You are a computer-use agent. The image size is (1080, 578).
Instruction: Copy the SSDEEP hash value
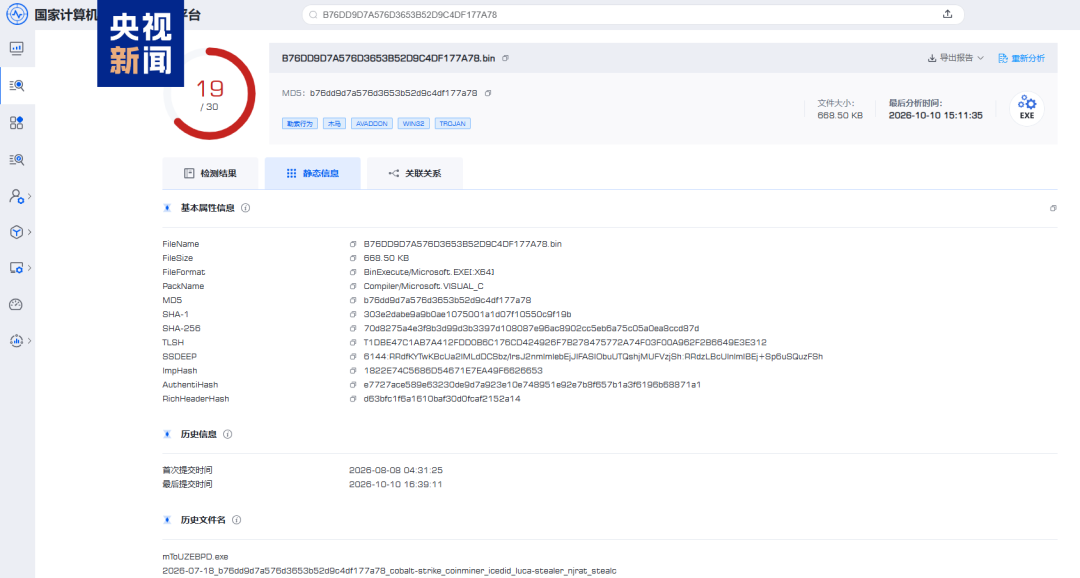tap(353, 357)
